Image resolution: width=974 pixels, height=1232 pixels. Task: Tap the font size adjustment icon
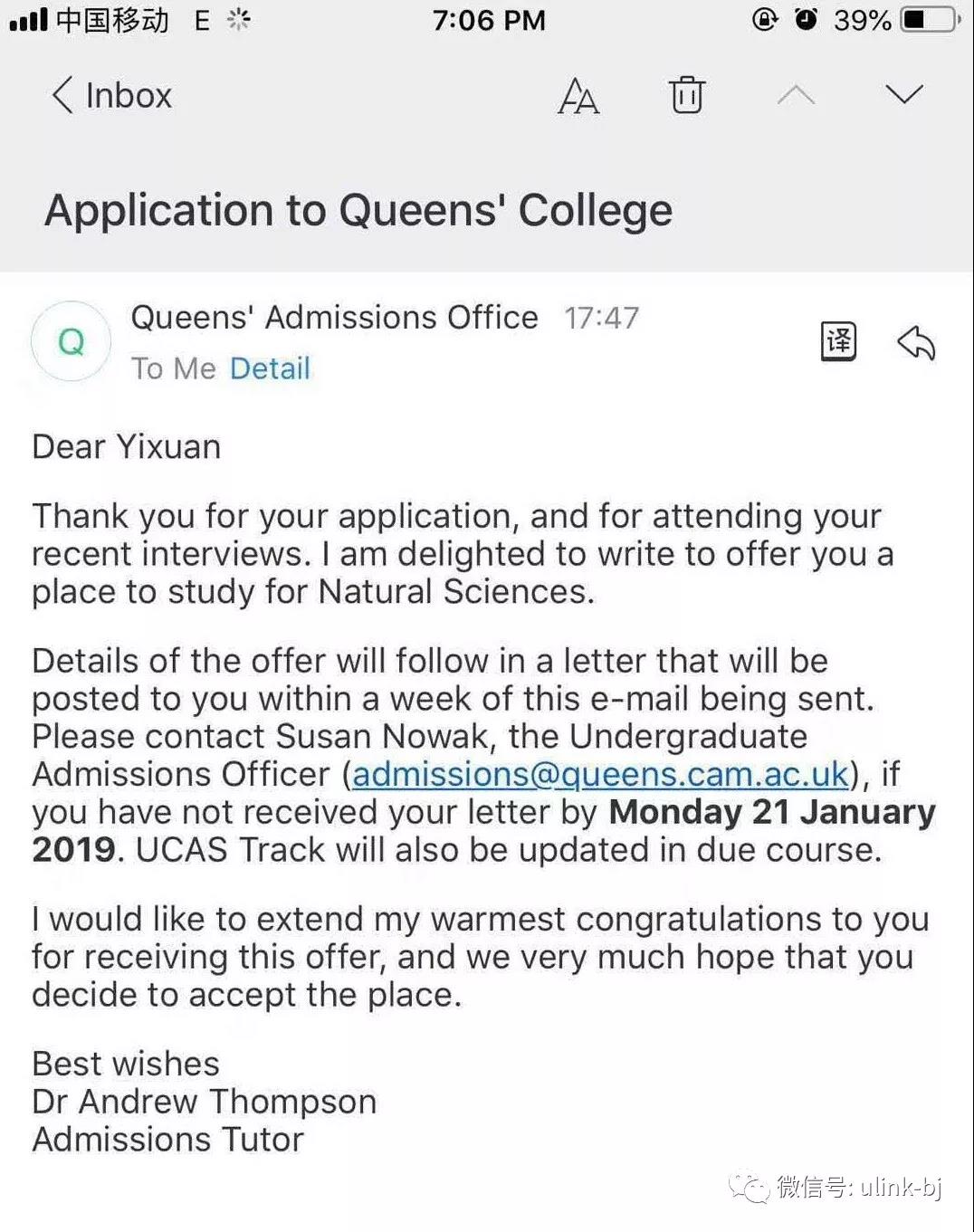(578, 96)
